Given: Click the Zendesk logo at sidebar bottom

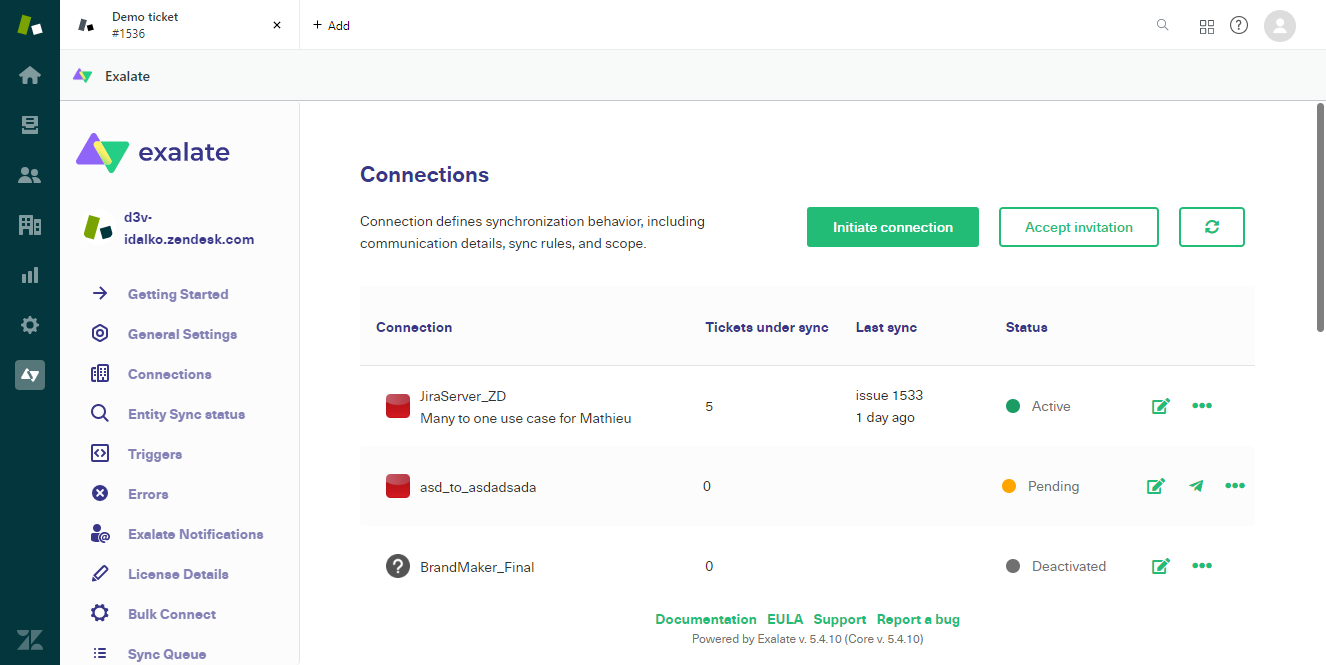Looking at the screenshot, I should 30,640.
